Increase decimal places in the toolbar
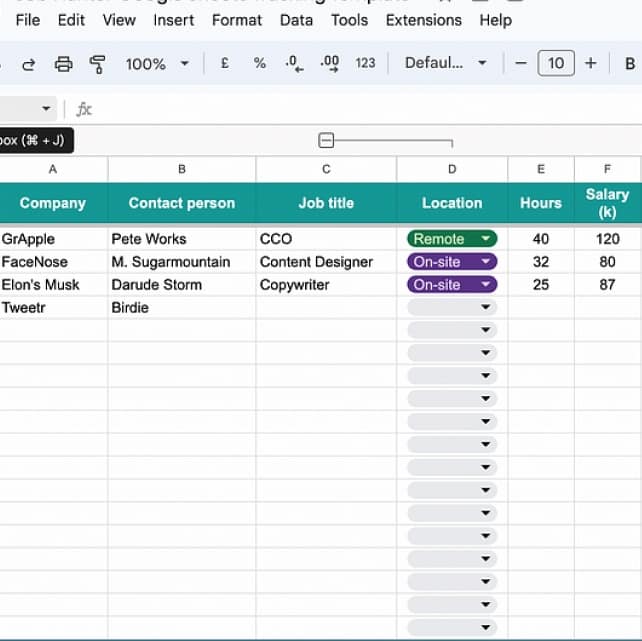Viewport: 642px width, 641px height. point(329,63)
